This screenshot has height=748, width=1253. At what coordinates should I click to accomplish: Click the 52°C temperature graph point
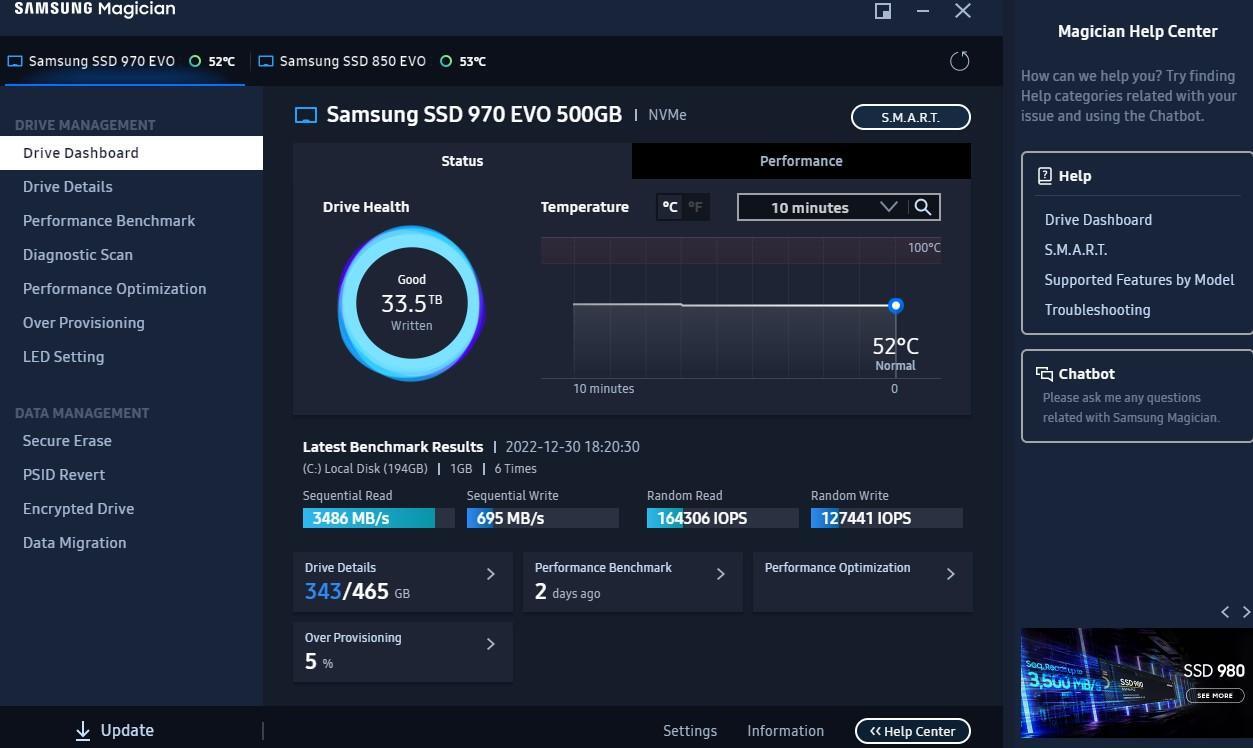point(896,305)
